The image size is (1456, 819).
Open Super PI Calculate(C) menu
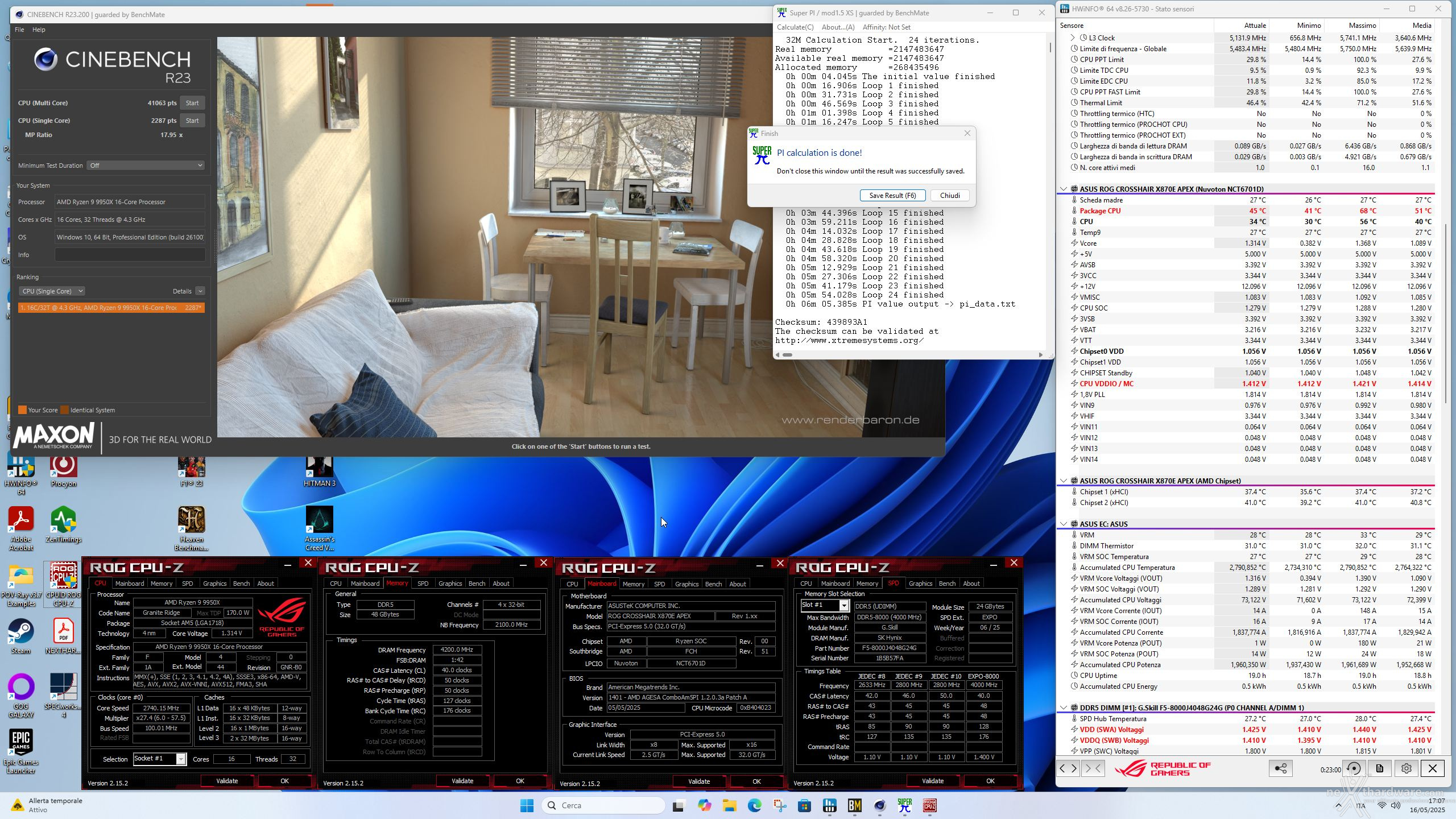(x=795, y=27)
